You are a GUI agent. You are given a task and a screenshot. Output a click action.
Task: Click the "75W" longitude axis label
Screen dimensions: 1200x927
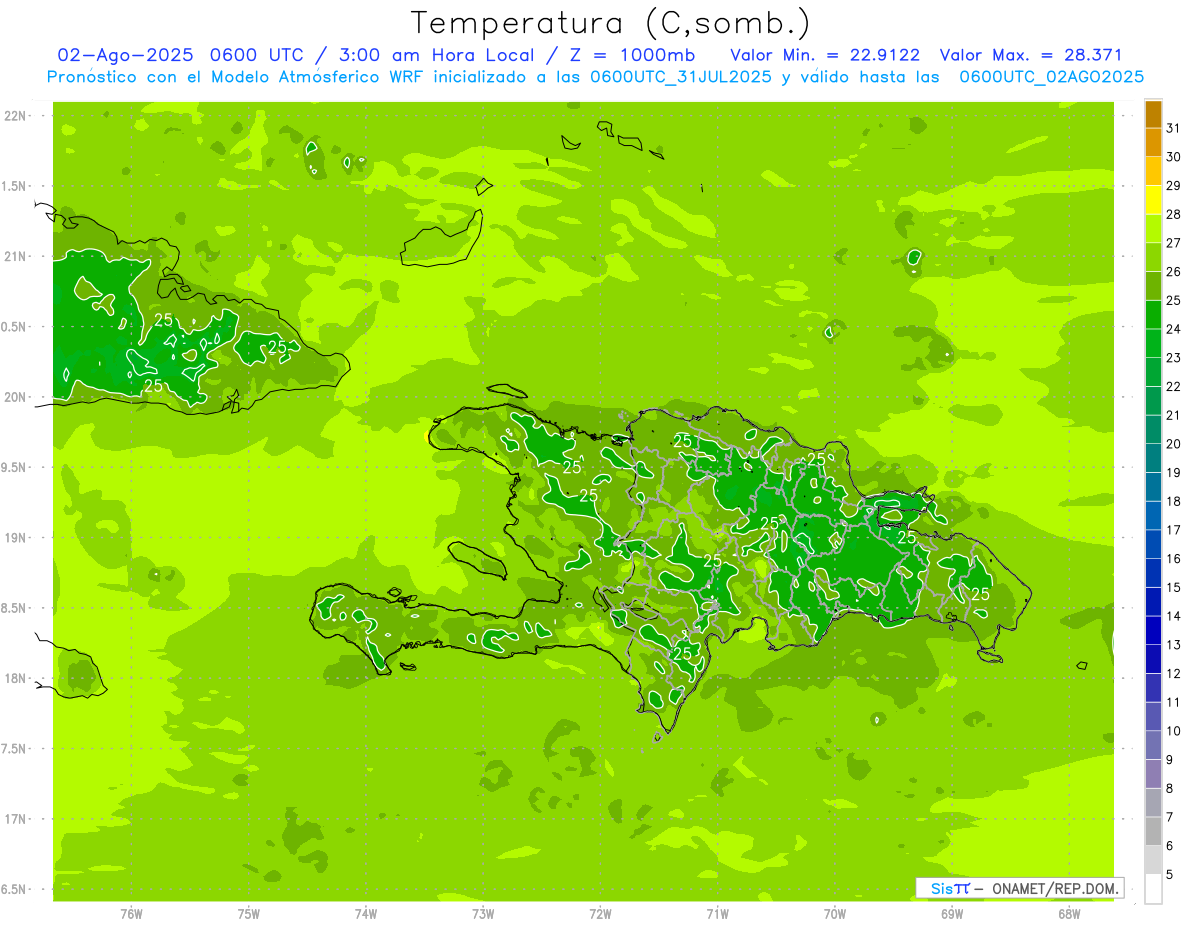click(x=249, y=914)
